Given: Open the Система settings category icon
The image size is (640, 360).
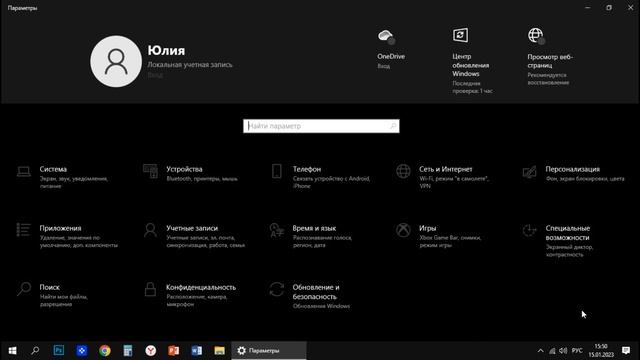Looking at the screenshot, I should click(x=24, y=171).
